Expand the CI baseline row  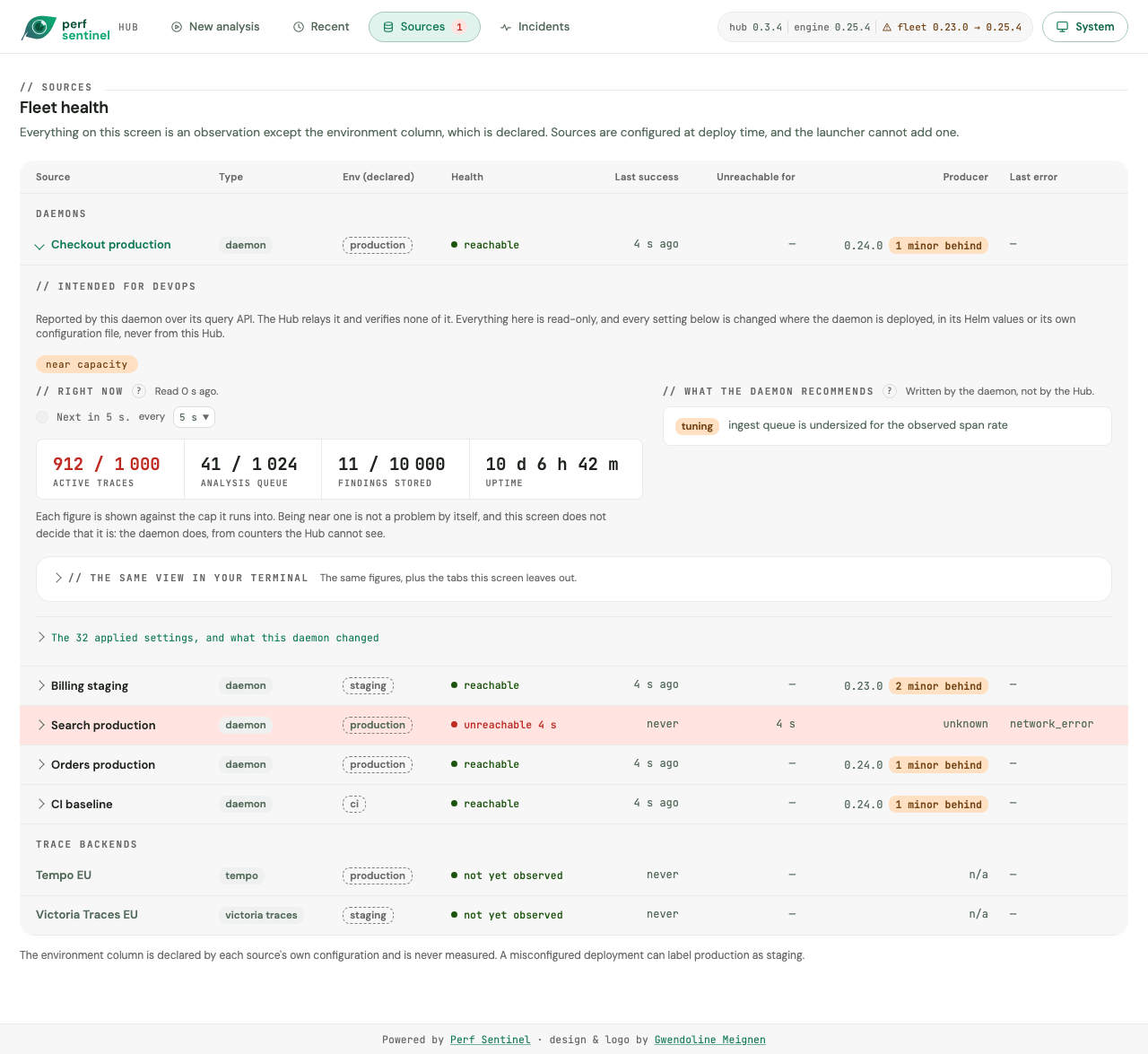[x=41, y=804]
